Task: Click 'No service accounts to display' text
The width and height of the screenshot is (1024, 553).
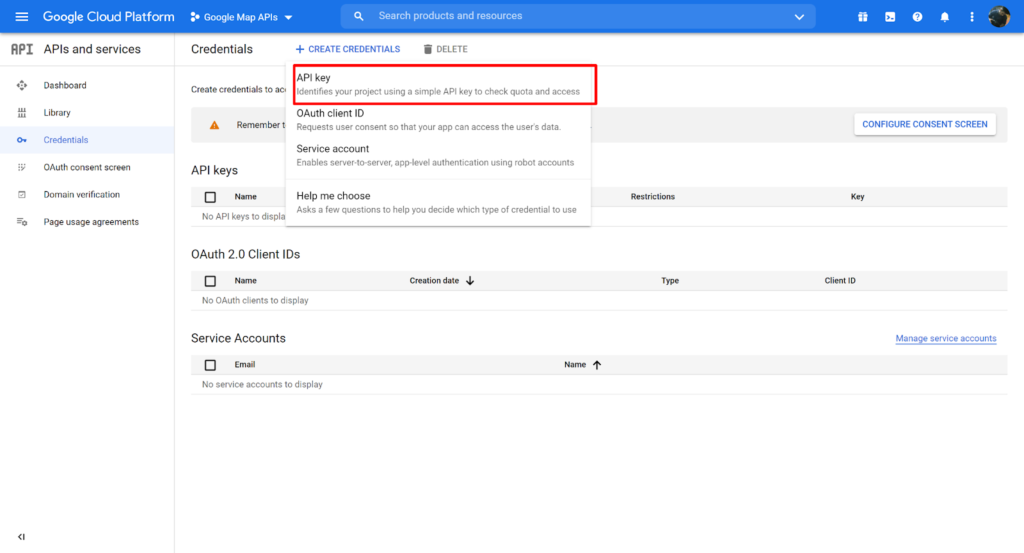Action: coord(263,385)
